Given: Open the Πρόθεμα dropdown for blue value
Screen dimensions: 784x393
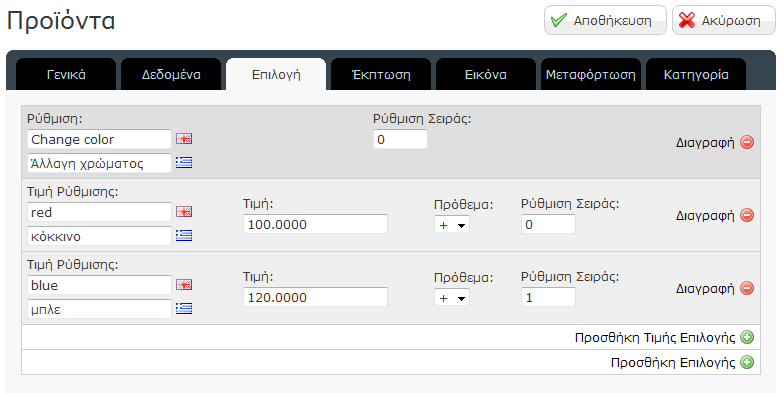Looking at the screenshot, I should (x=452, y=298).
